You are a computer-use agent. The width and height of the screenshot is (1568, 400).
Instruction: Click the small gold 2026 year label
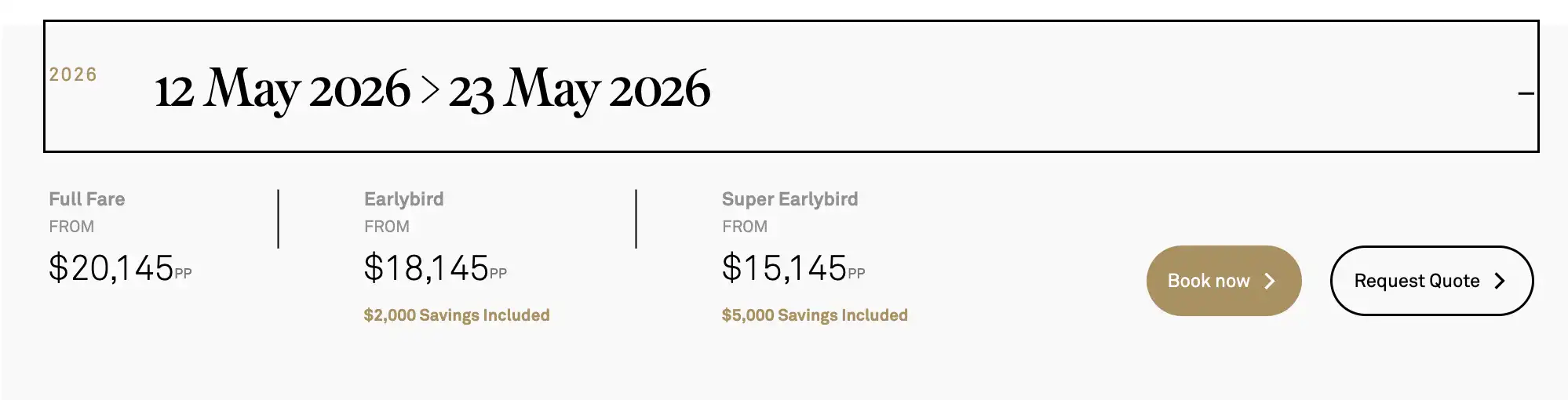[73, 75]
